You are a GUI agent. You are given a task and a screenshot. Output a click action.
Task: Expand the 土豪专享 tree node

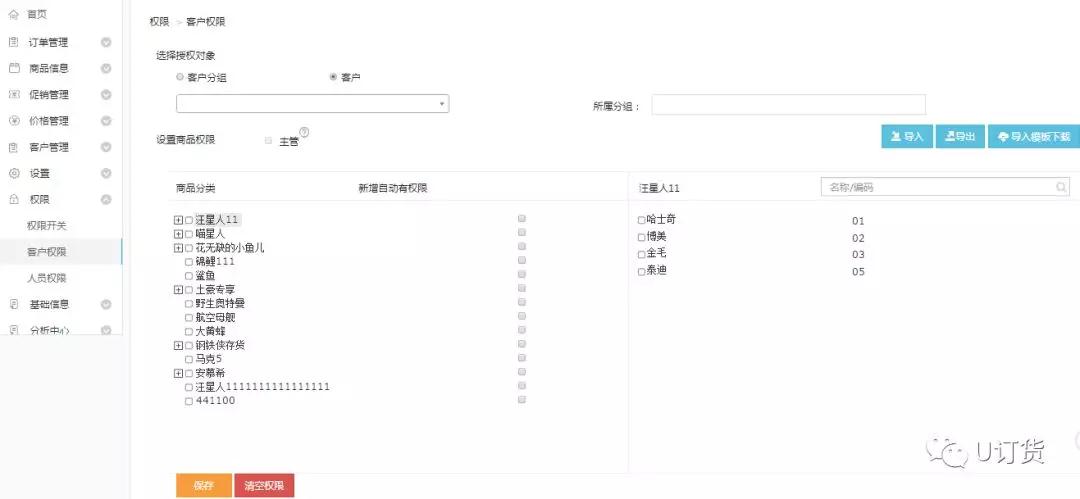click(x=178, y=290)
